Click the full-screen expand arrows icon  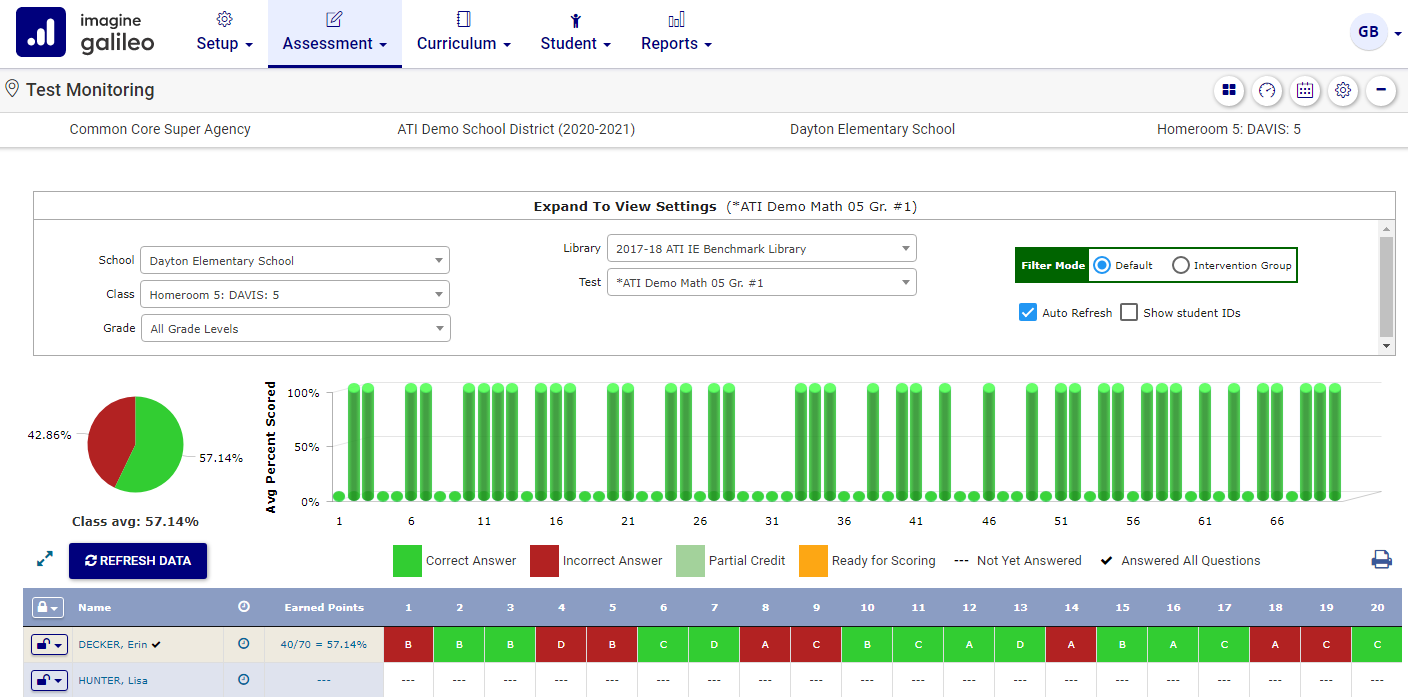click(x=45, y=560)
